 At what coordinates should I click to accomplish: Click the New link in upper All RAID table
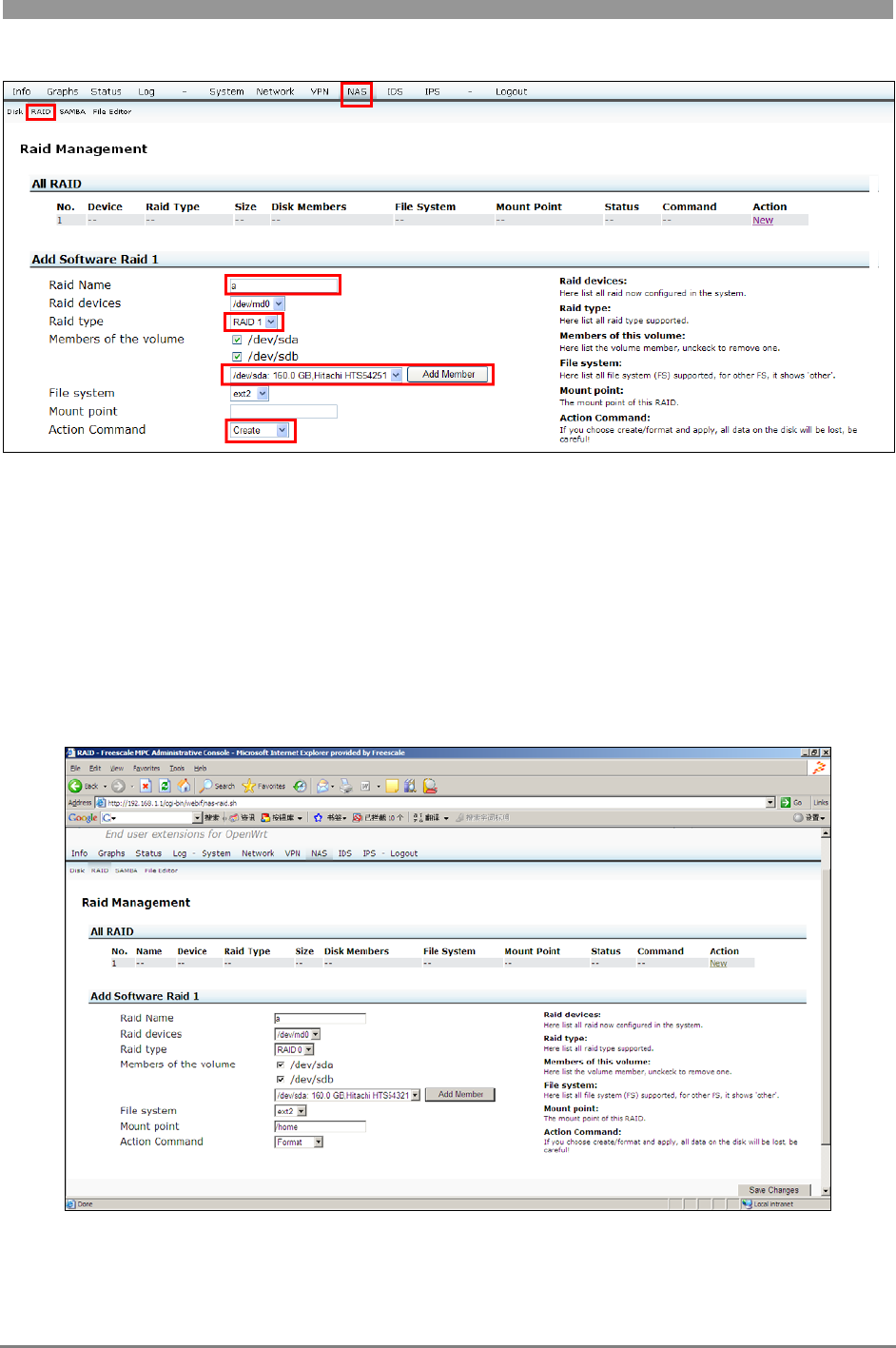(763, 220)
